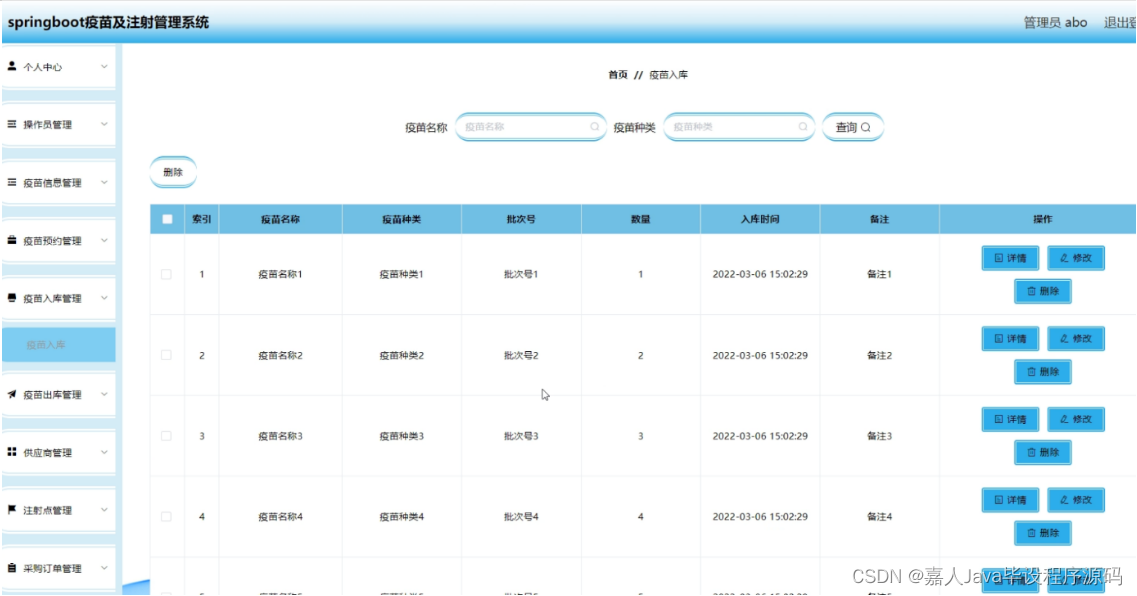Click the 注射点管理 flag icon

[x=12, y=510]
